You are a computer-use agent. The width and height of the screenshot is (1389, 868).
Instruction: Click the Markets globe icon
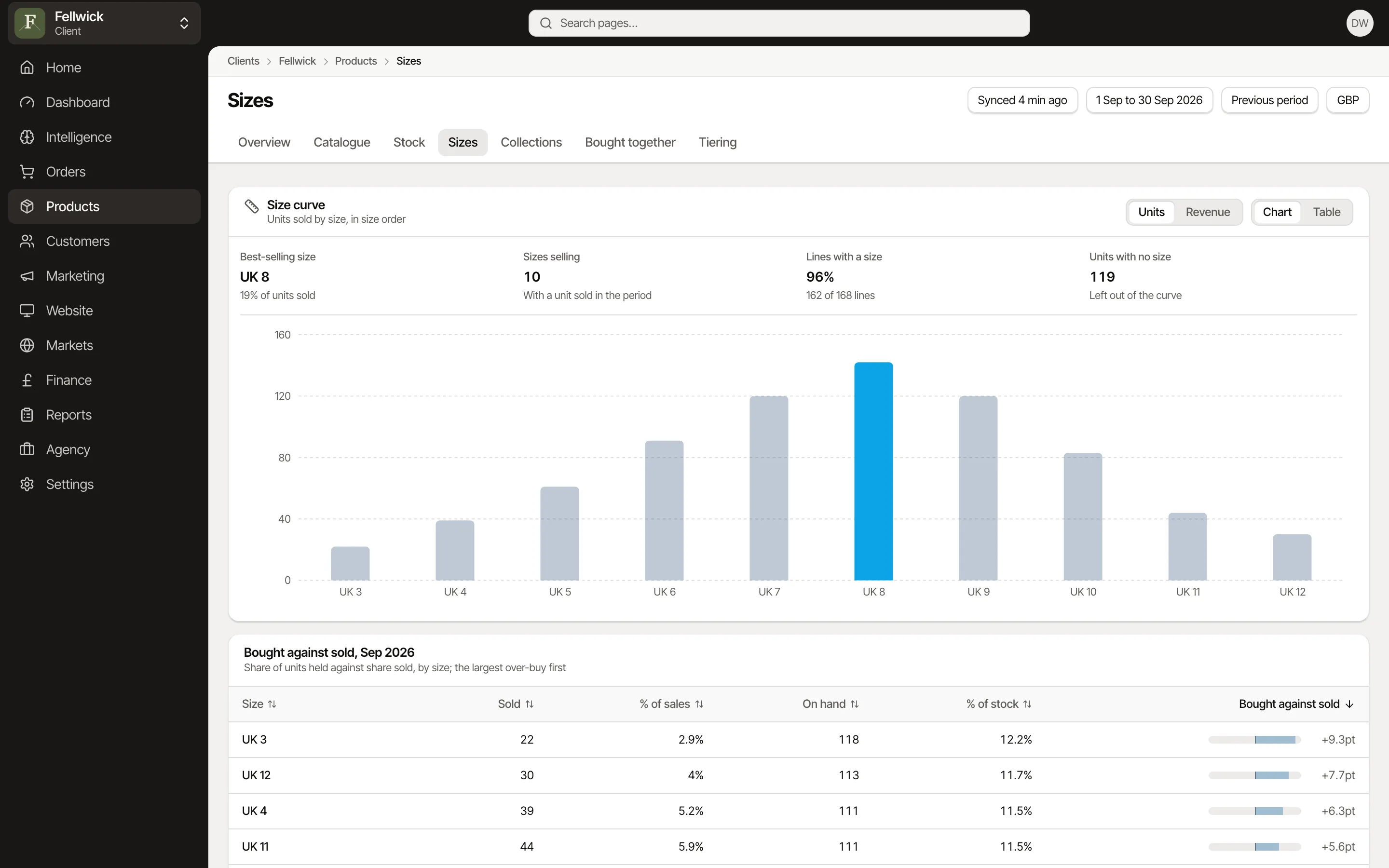tap(27, 346)
